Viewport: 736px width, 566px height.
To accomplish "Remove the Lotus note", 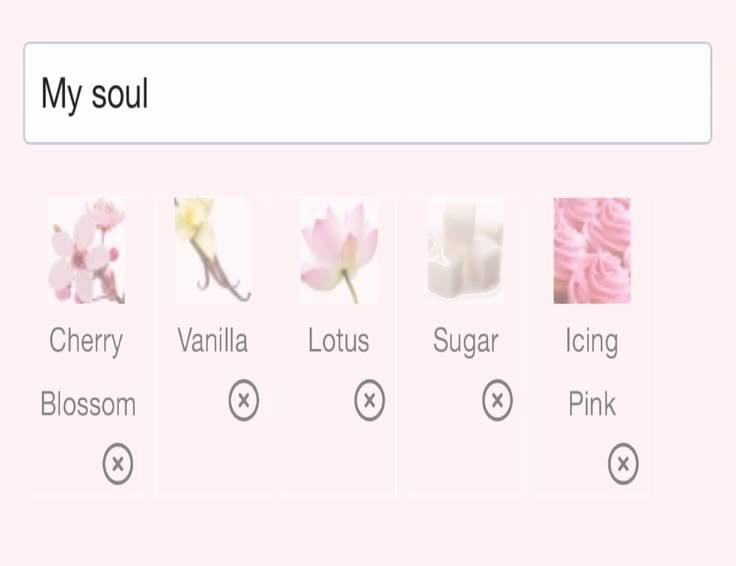I will click(369, 400).
